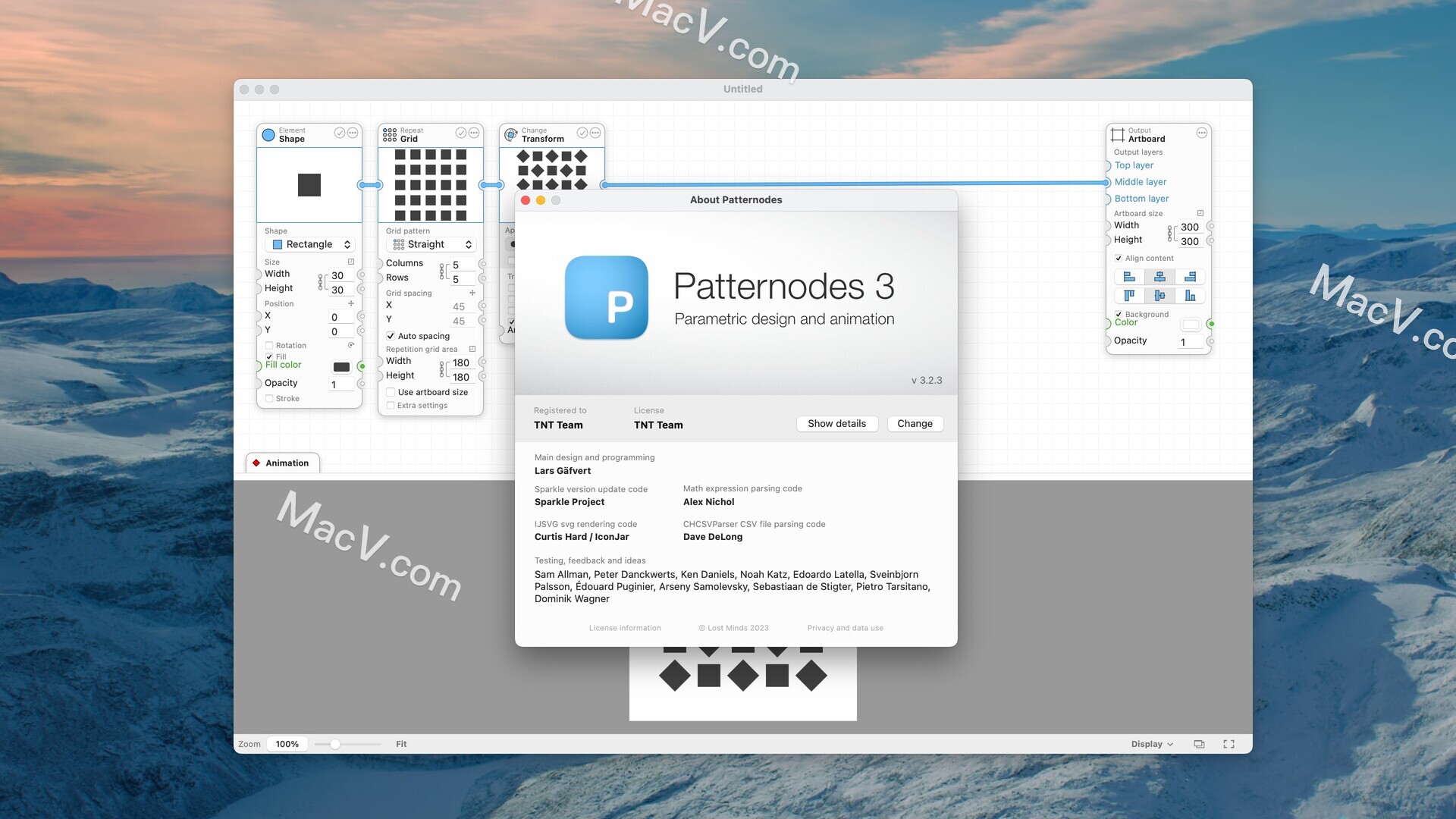Click the Transform node's rotation icon
Screen dimensions: 1456x819
point(511,135)
